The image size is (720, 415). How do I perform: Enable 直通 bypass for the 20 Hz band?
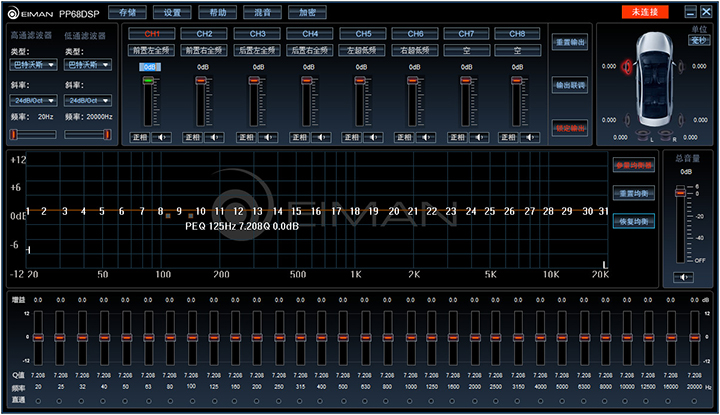[x=38, y=401]
